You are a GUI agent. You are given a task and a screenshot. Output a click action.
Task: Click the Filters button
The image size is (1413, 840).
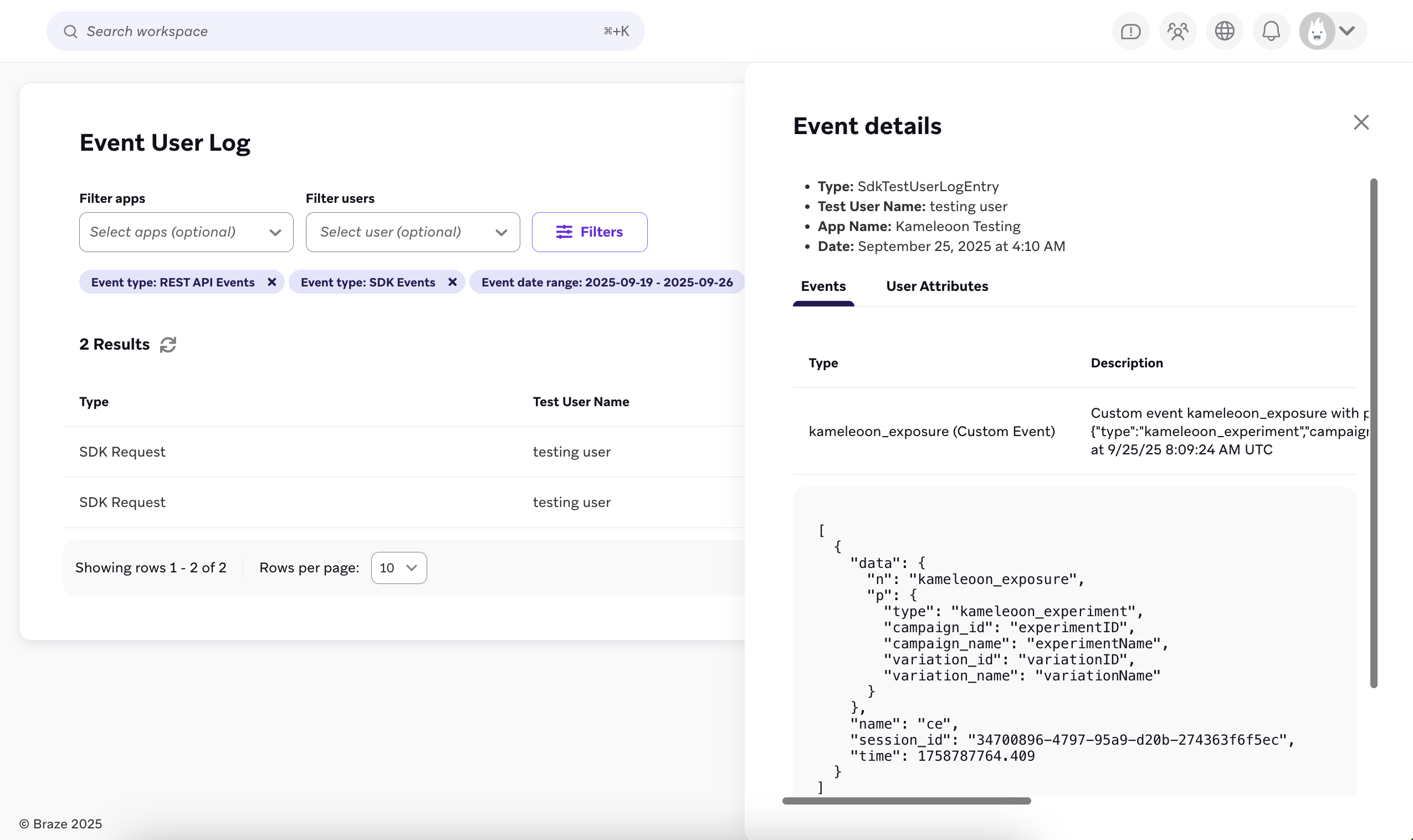tap(589, 232)
